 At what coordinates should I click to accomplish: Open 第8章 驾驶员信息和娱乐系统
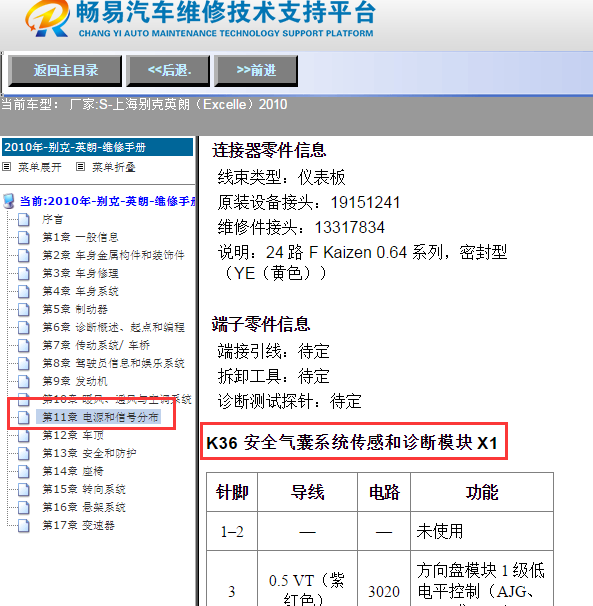(x=113, y=363)
